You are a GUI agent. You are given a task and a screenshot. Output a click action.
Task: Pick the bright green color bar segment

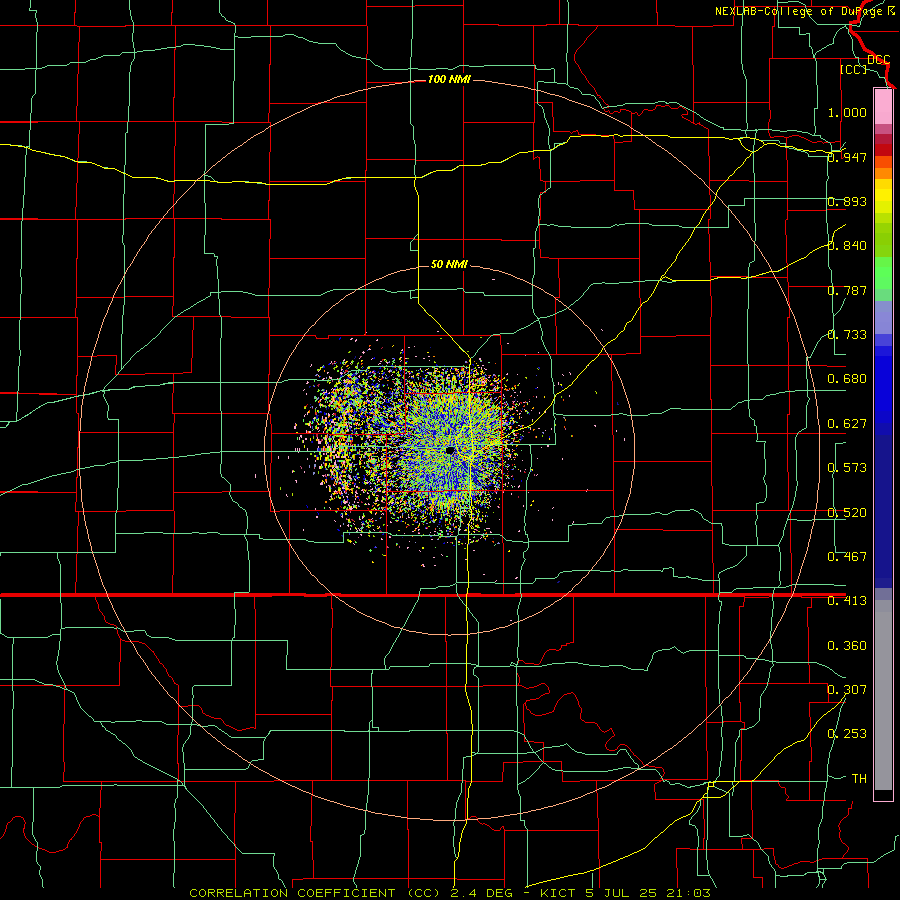pyautogui.click(x=883, y=273)
